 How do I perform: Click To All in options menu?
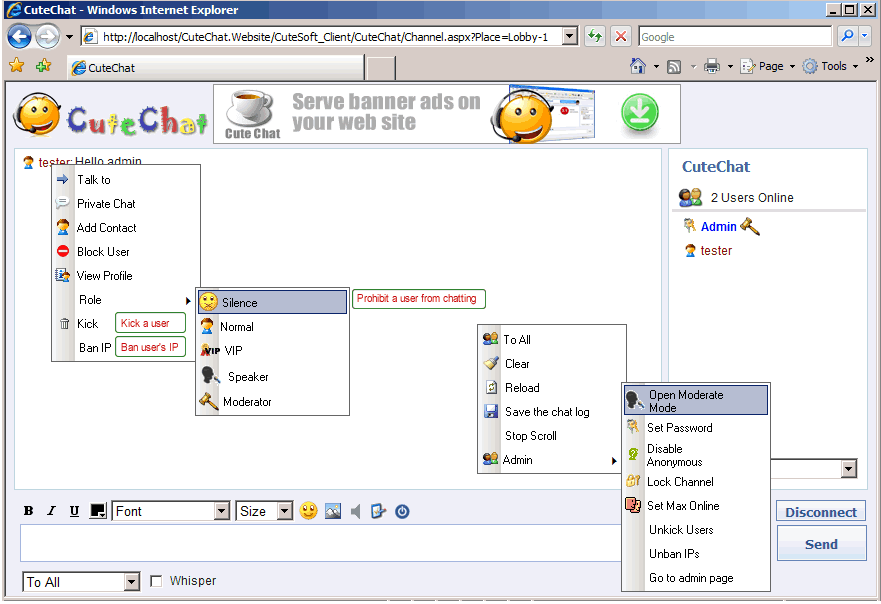pos(551,339)
